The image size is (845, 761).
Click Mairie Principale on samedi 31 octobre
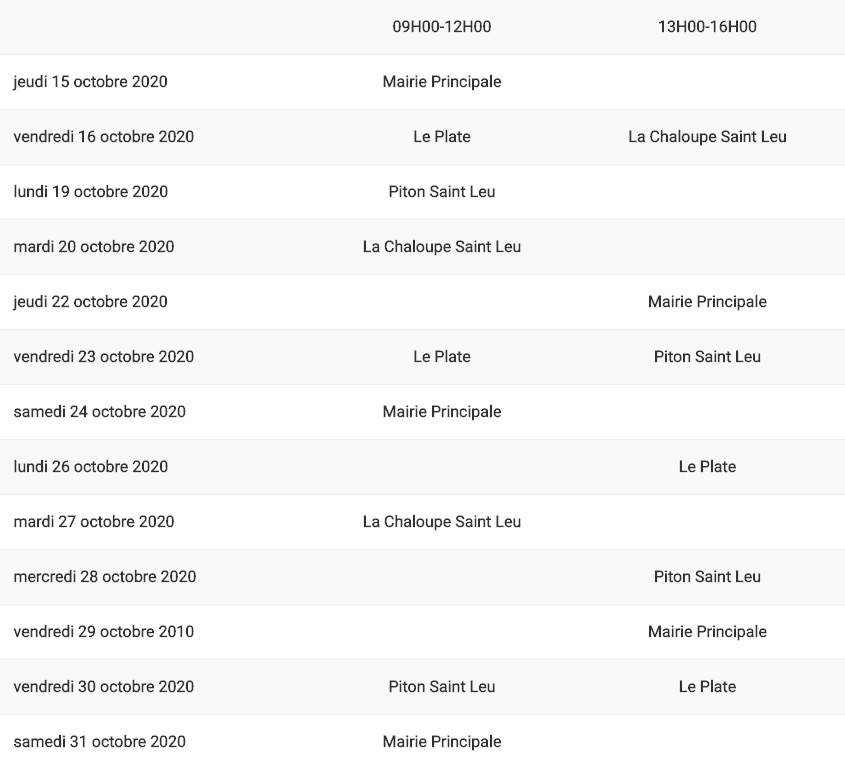tap(441, 742)
